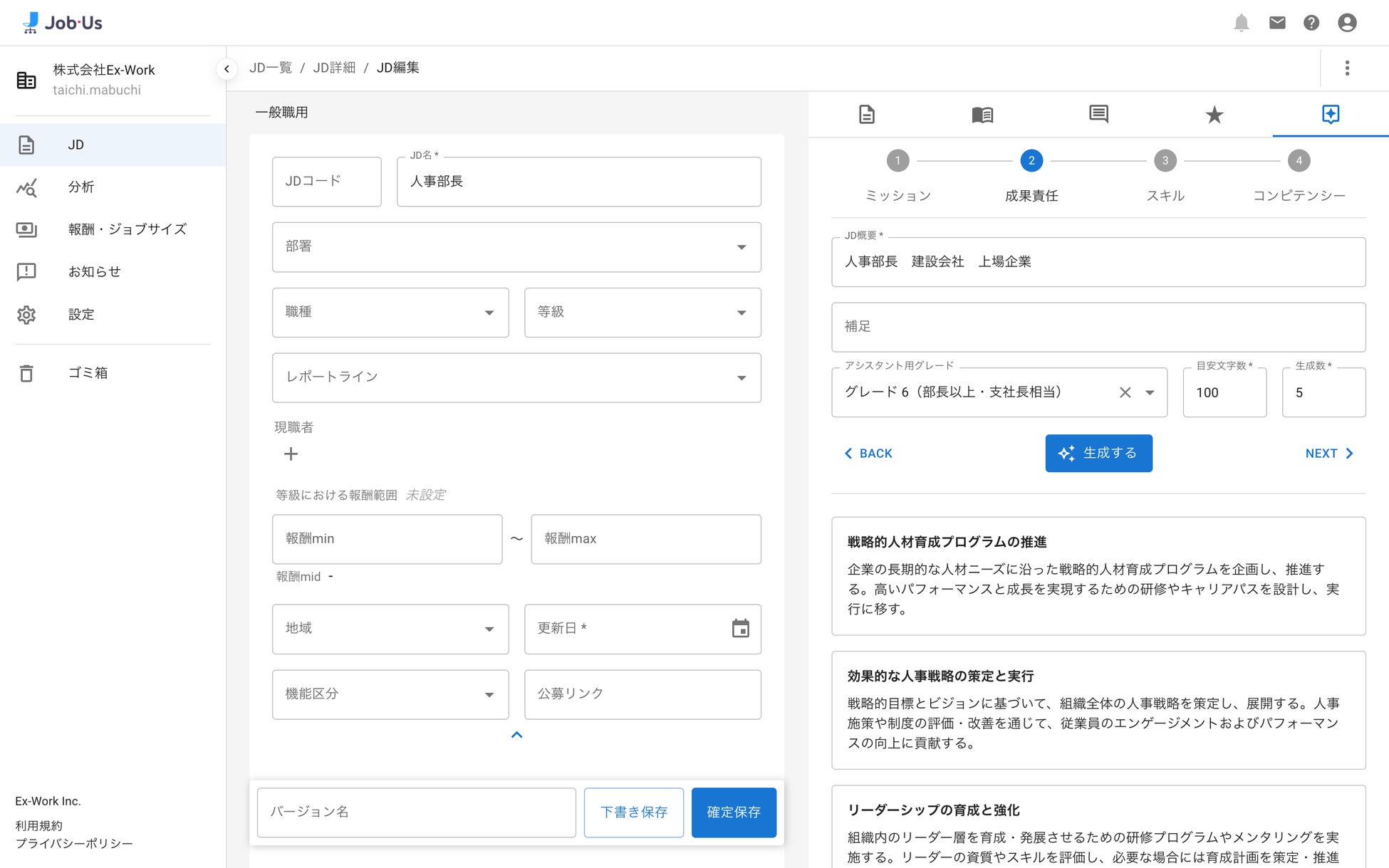Switch to the AI assistant sparkle tab

click(1330, 114)
